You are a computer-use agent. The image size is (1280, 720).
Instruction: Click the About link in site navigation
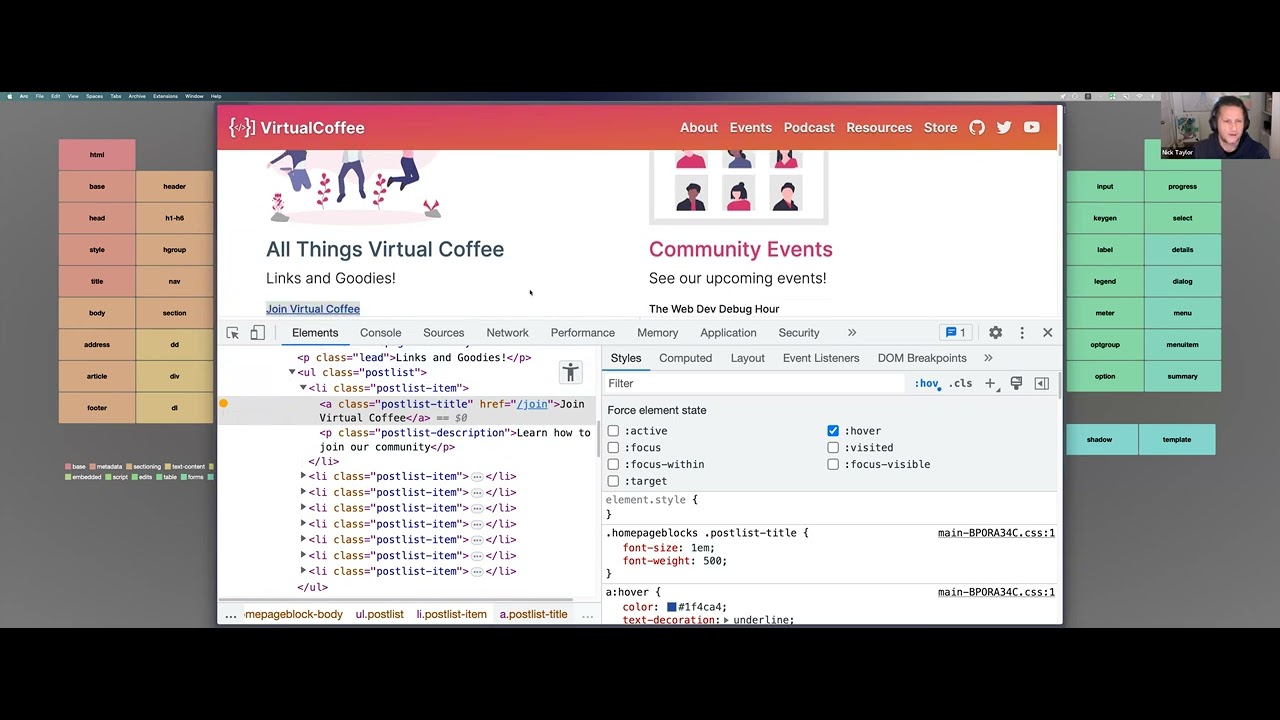699,128
